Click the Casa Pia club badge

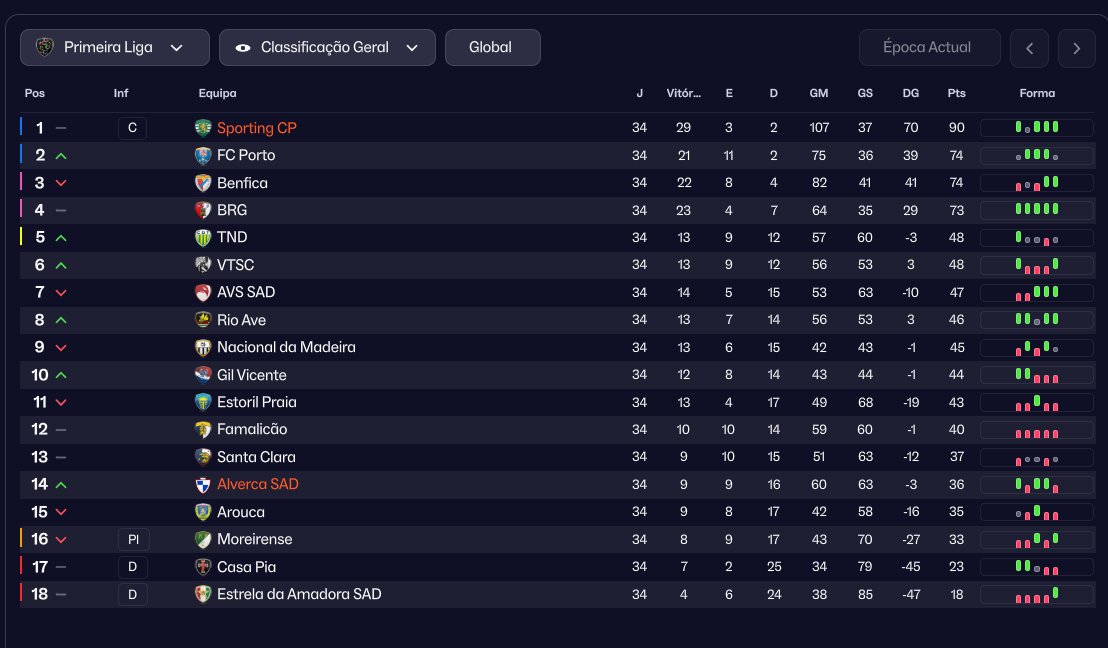pyautogui.click(x=203, y=567)
